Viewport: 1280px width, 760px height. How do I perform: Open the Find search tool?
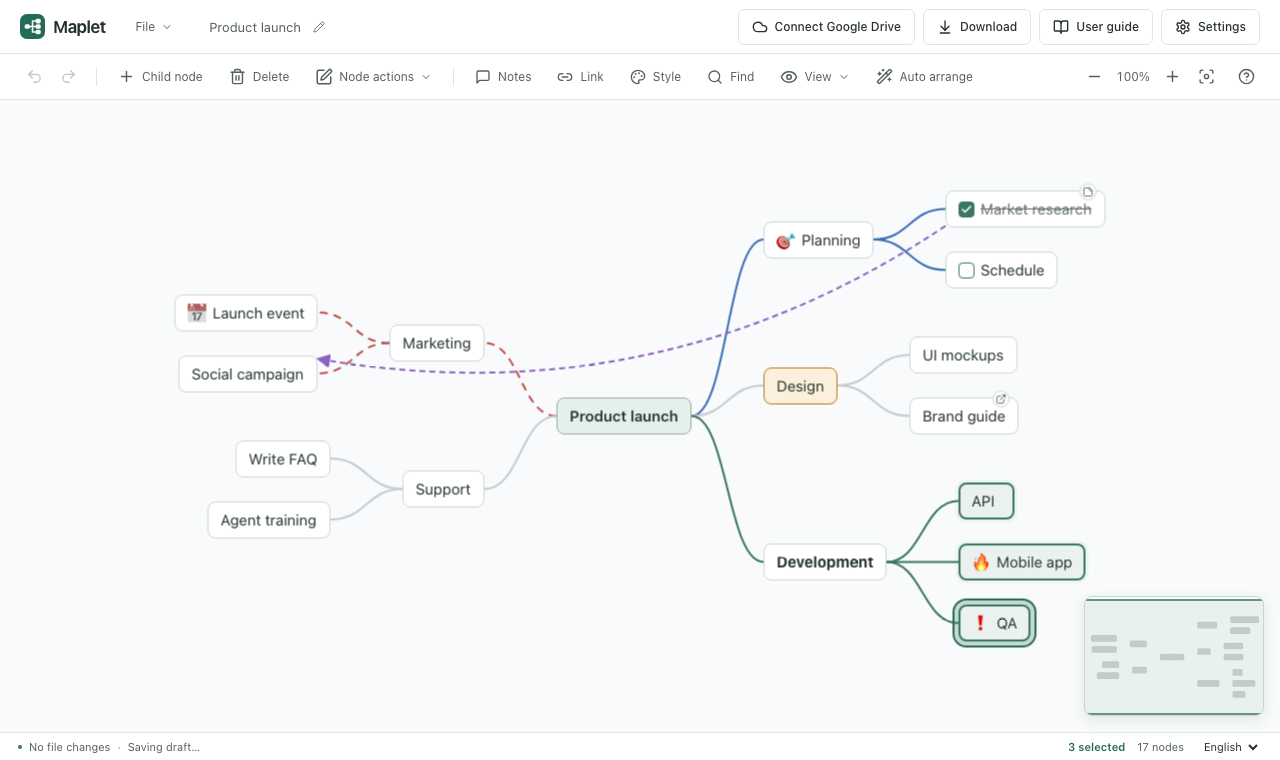[x=730, y=77]
